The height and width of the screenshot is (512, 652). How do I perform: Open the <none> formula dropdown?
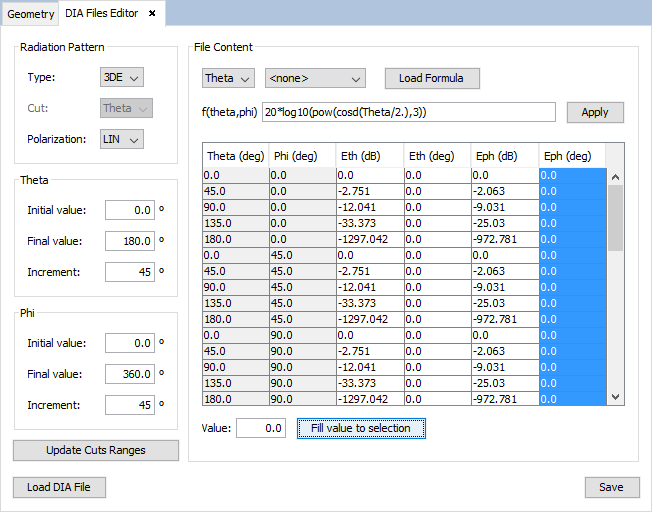314,78
